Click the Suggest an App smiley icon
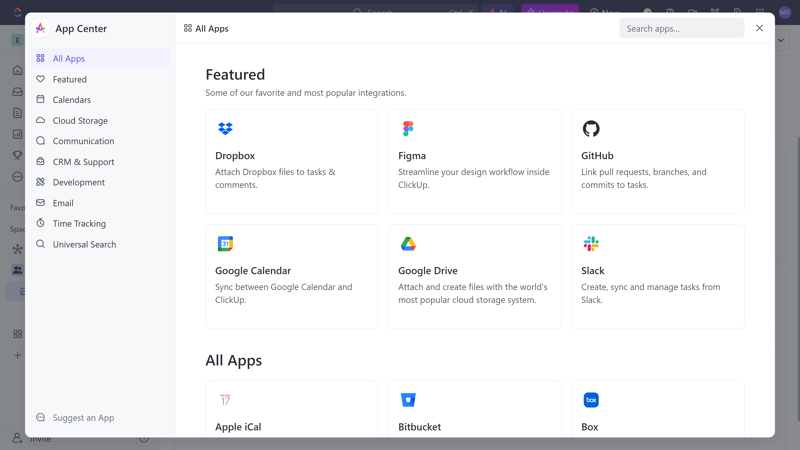The image size is (800, 450). 40,417
